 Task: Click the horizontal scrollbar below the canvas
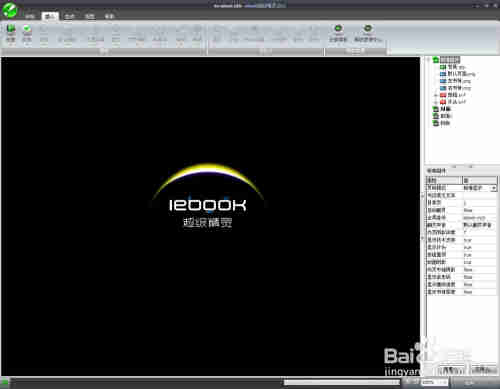click(342, 382)
